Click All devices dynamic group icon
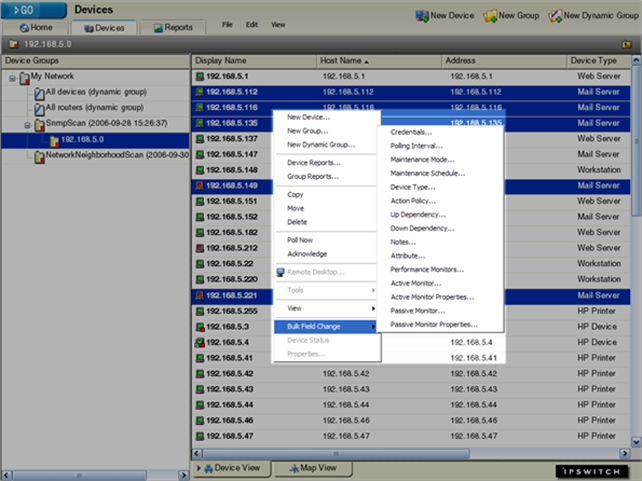The height and width of the screenshot is (481, 642). [x=39, y=93]
